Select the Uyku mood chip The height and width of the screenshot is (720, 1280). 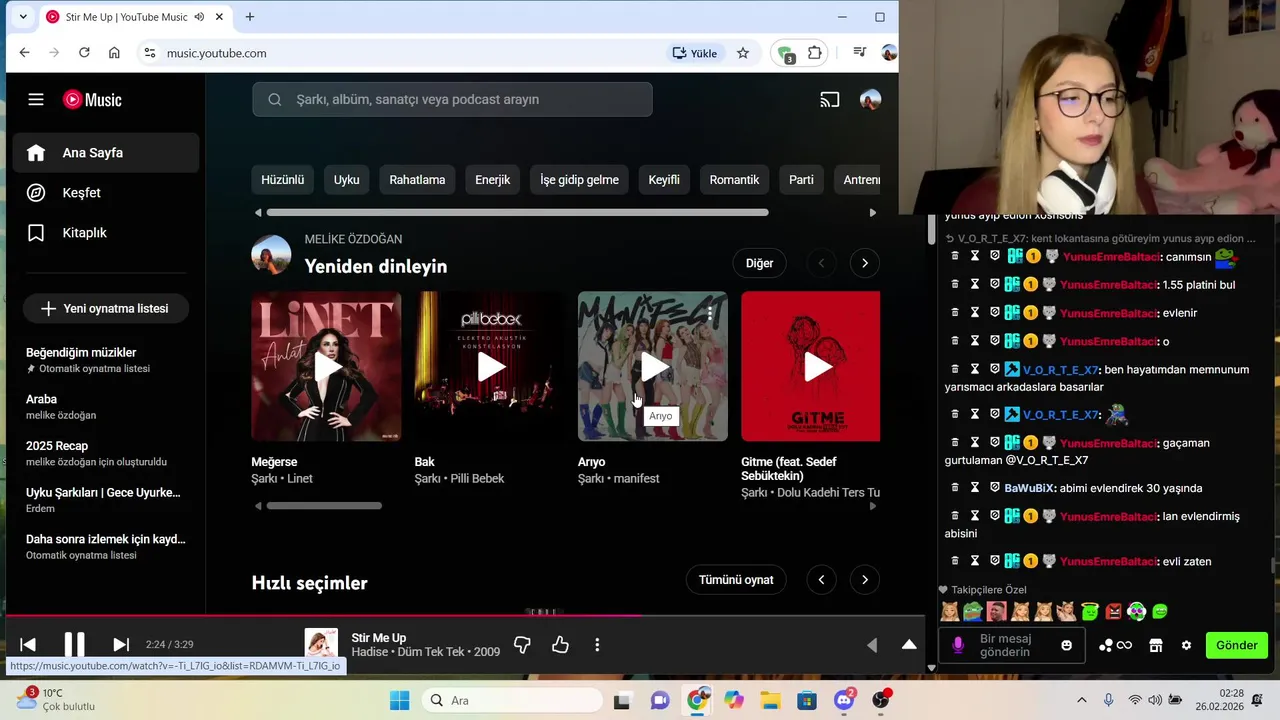[x=346, y=180]
